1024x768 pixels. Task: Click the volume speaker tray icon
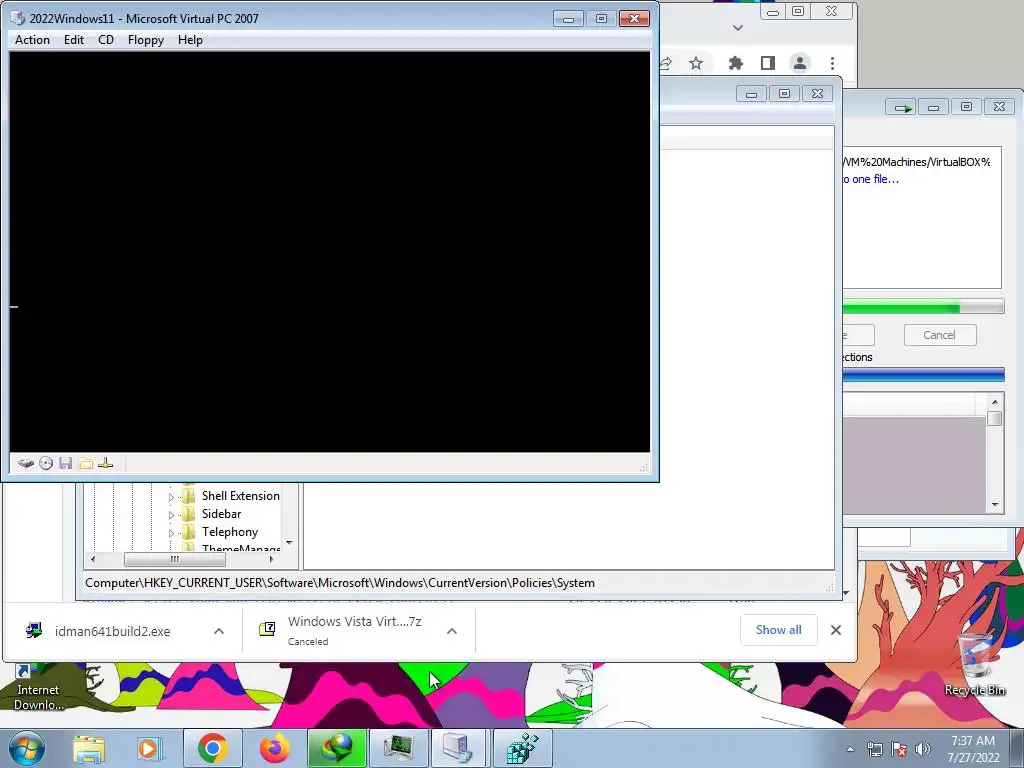coord(923,750)
